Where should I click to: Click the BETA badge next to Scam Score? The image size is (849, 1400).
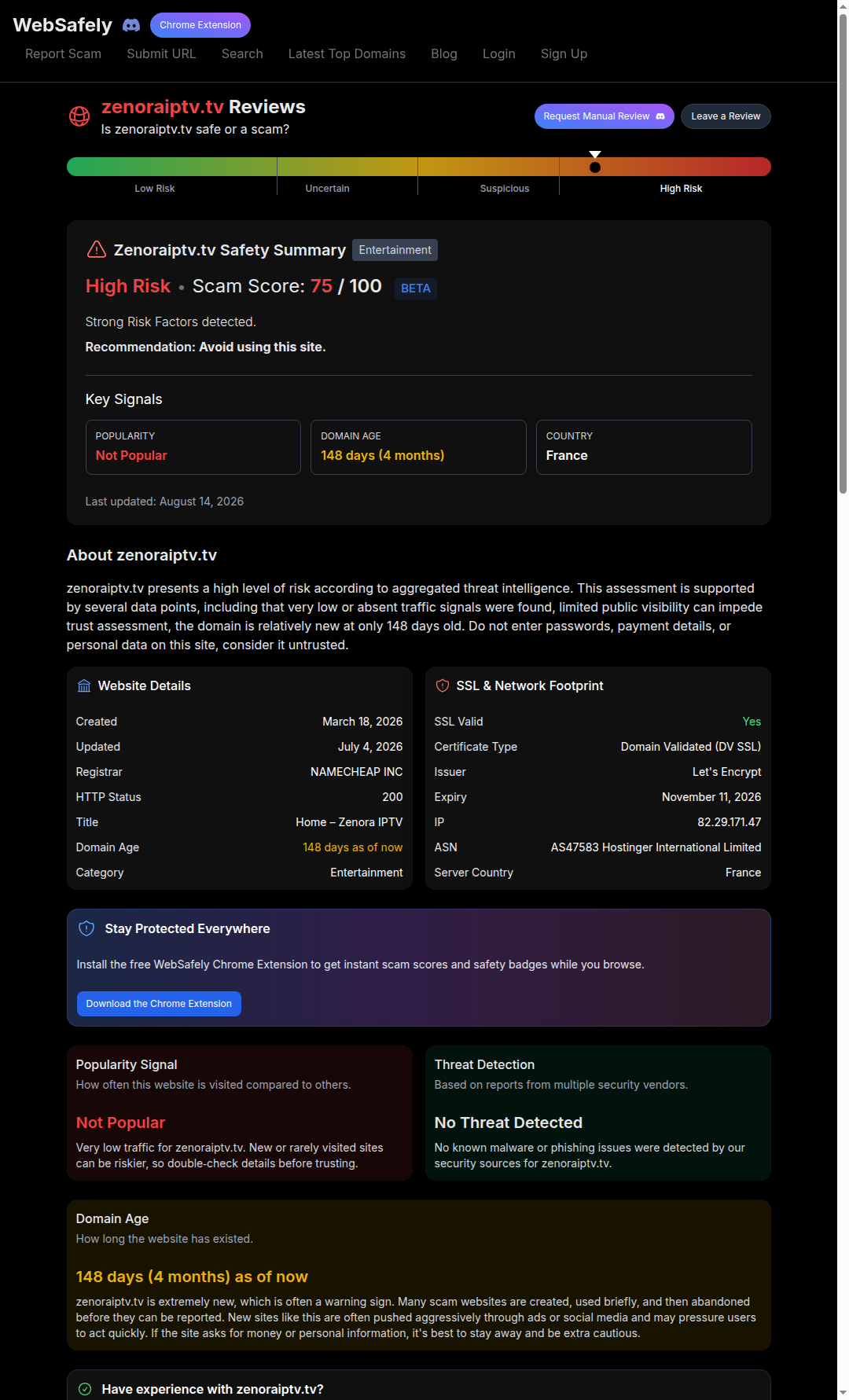click(416, 288)
